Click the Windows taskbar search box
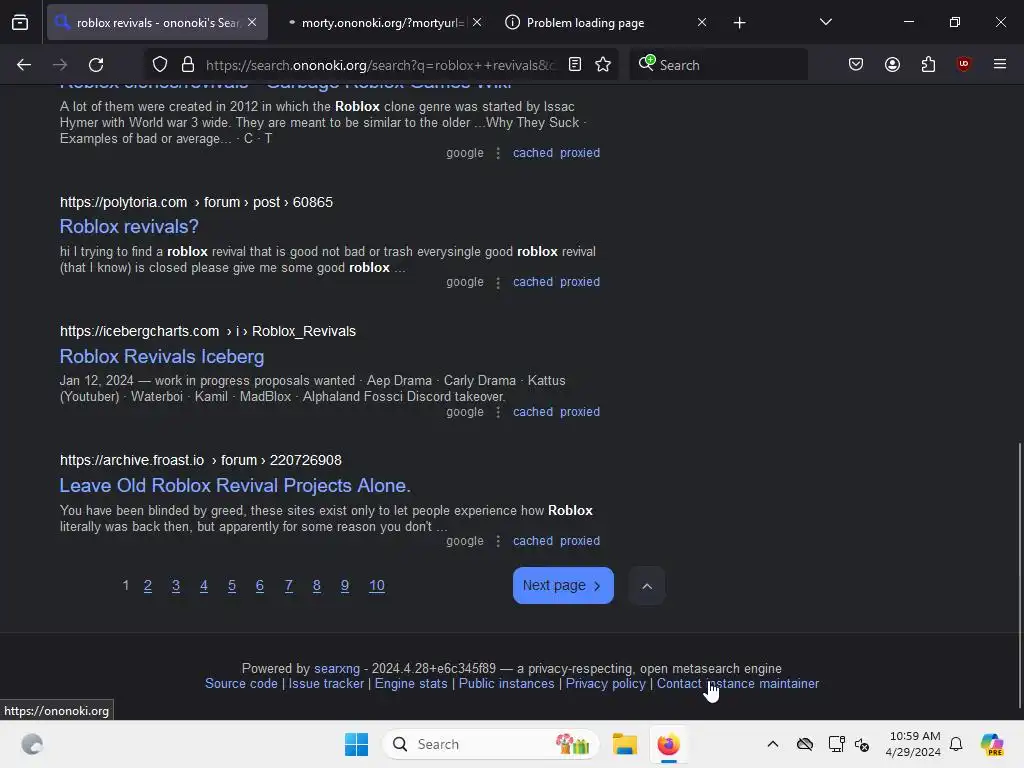 (491, 744)
